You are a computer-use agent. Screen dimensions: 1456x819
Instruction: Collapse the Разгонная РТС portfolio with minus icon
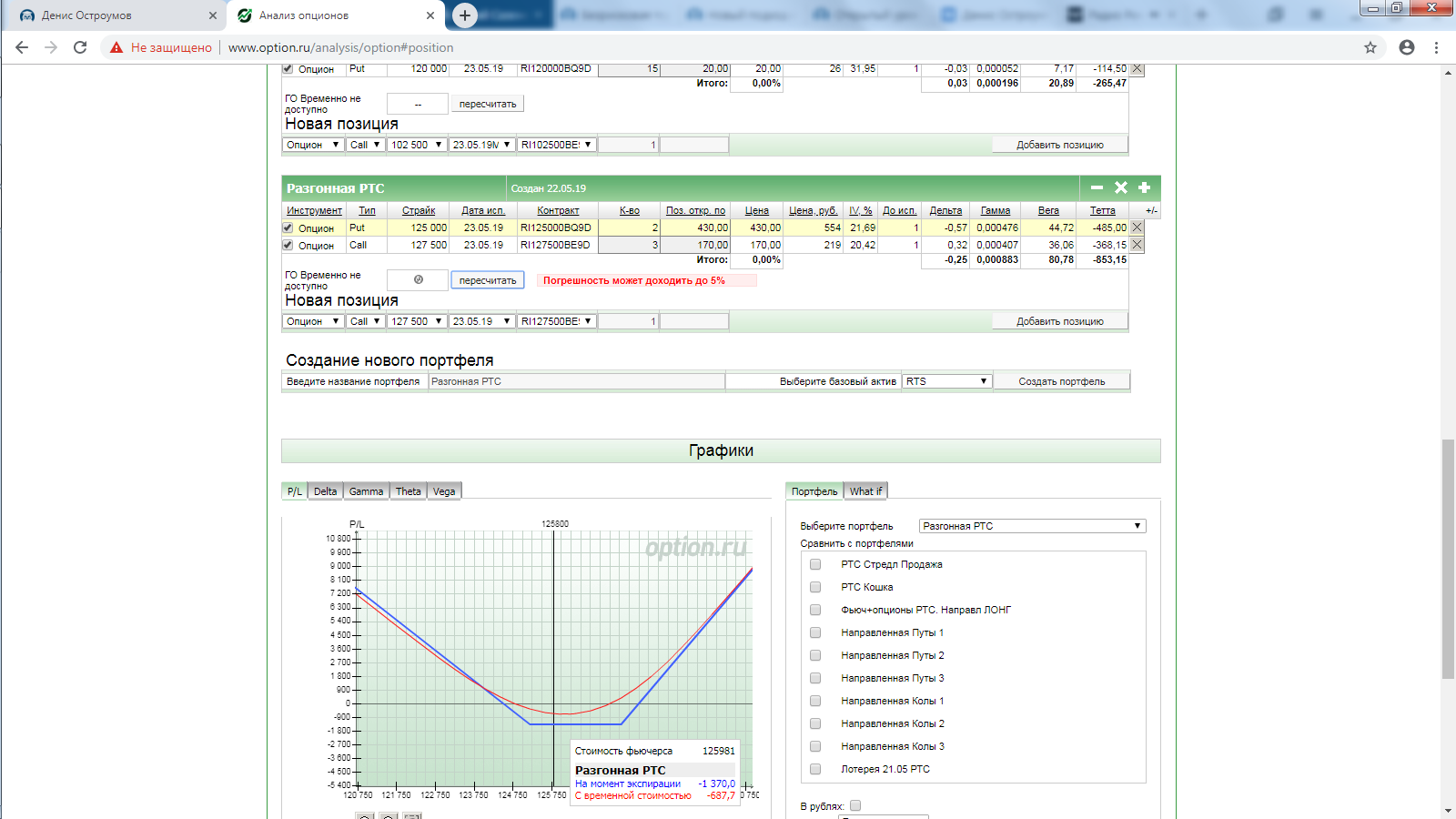pos(1097,187)
